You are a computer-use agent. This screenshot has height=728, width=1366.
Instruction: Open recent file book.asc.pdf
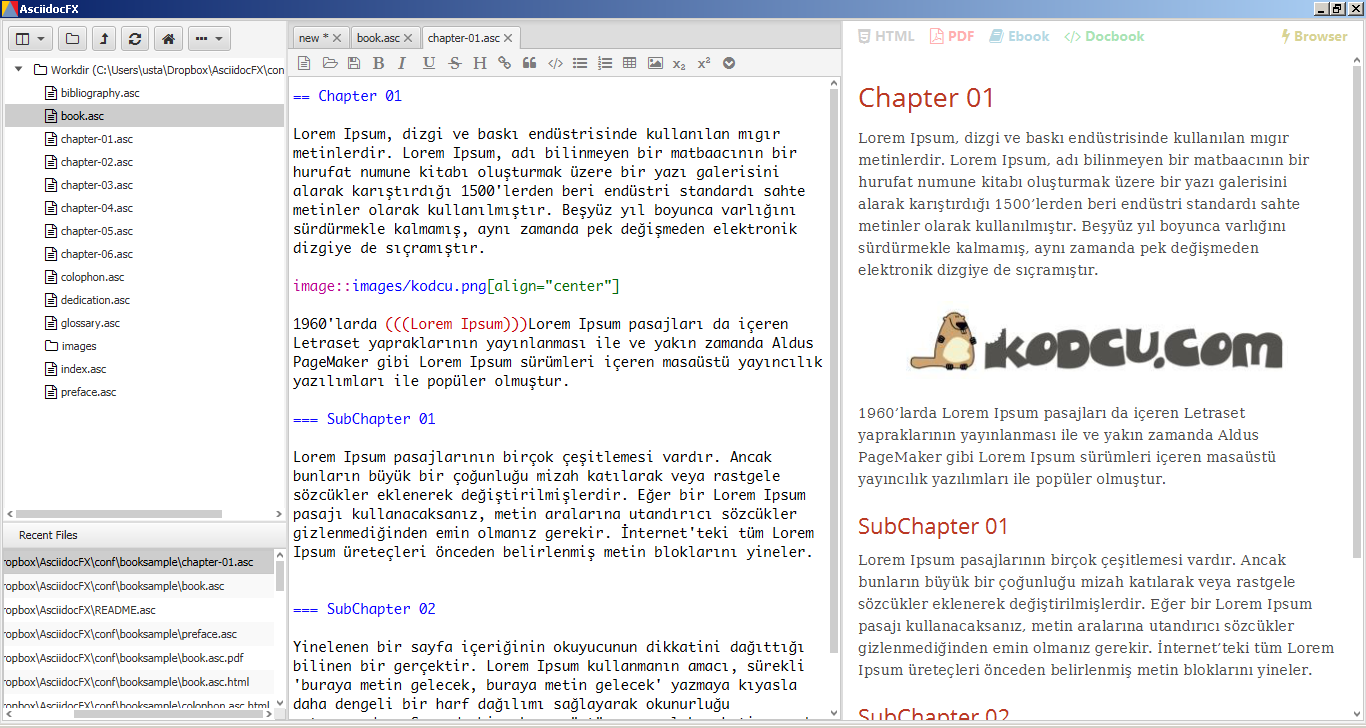(x=138, y=658)
